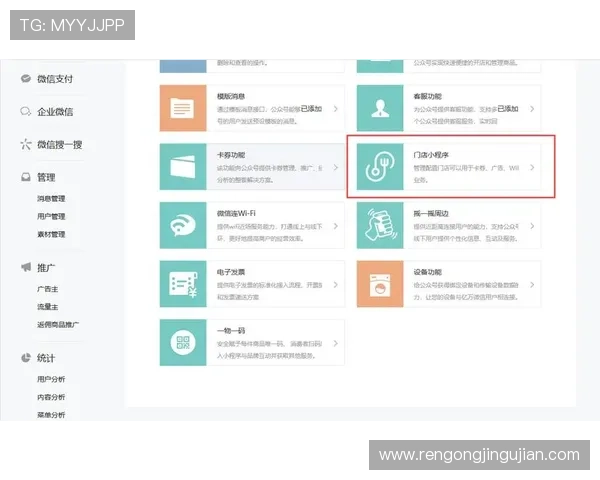
Task: Open 返佣商品推广 in sidebar
Action: 58,325
